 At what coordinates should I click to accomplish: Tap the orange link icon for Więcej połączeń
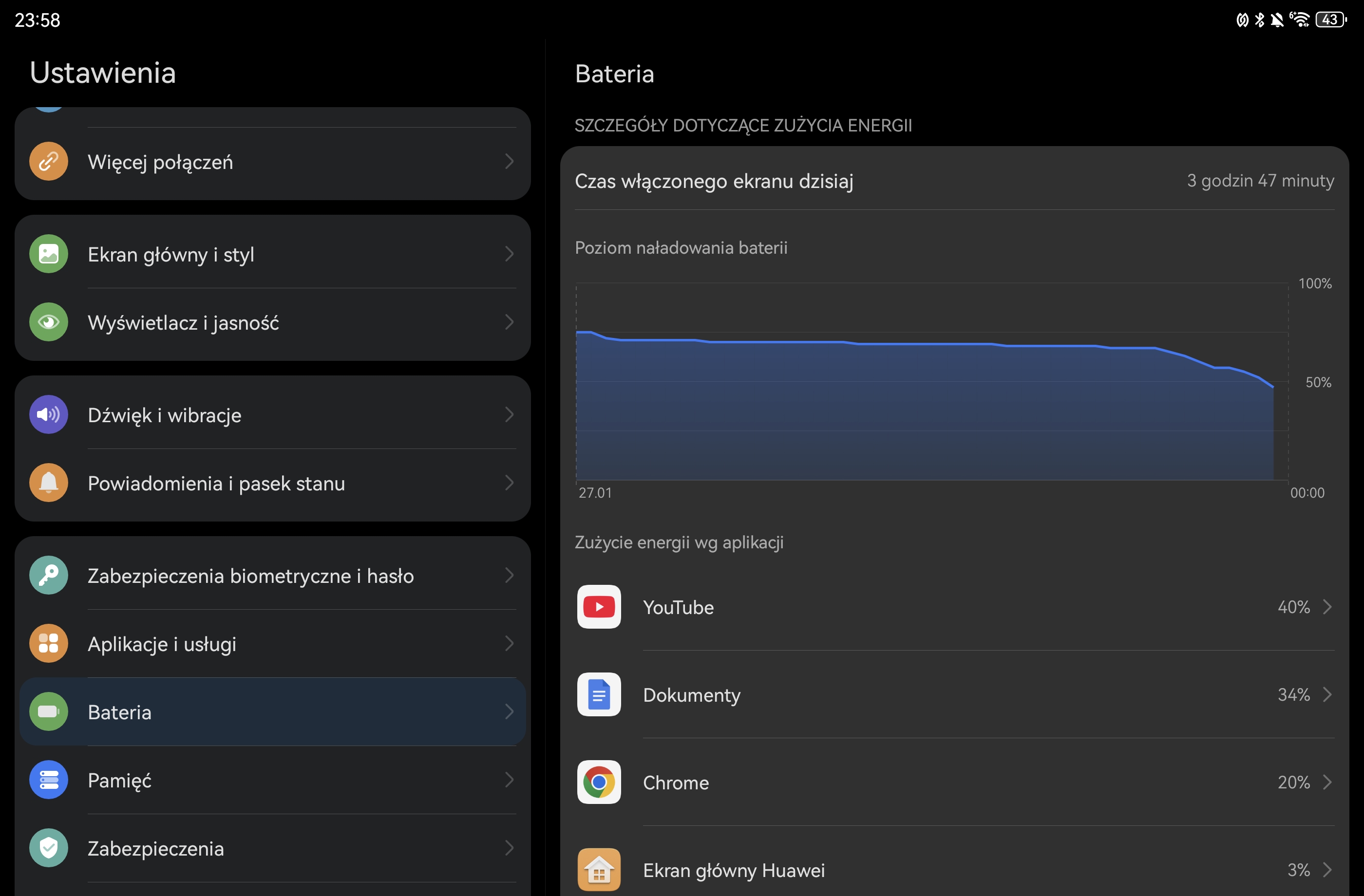(x=49, y=162)
